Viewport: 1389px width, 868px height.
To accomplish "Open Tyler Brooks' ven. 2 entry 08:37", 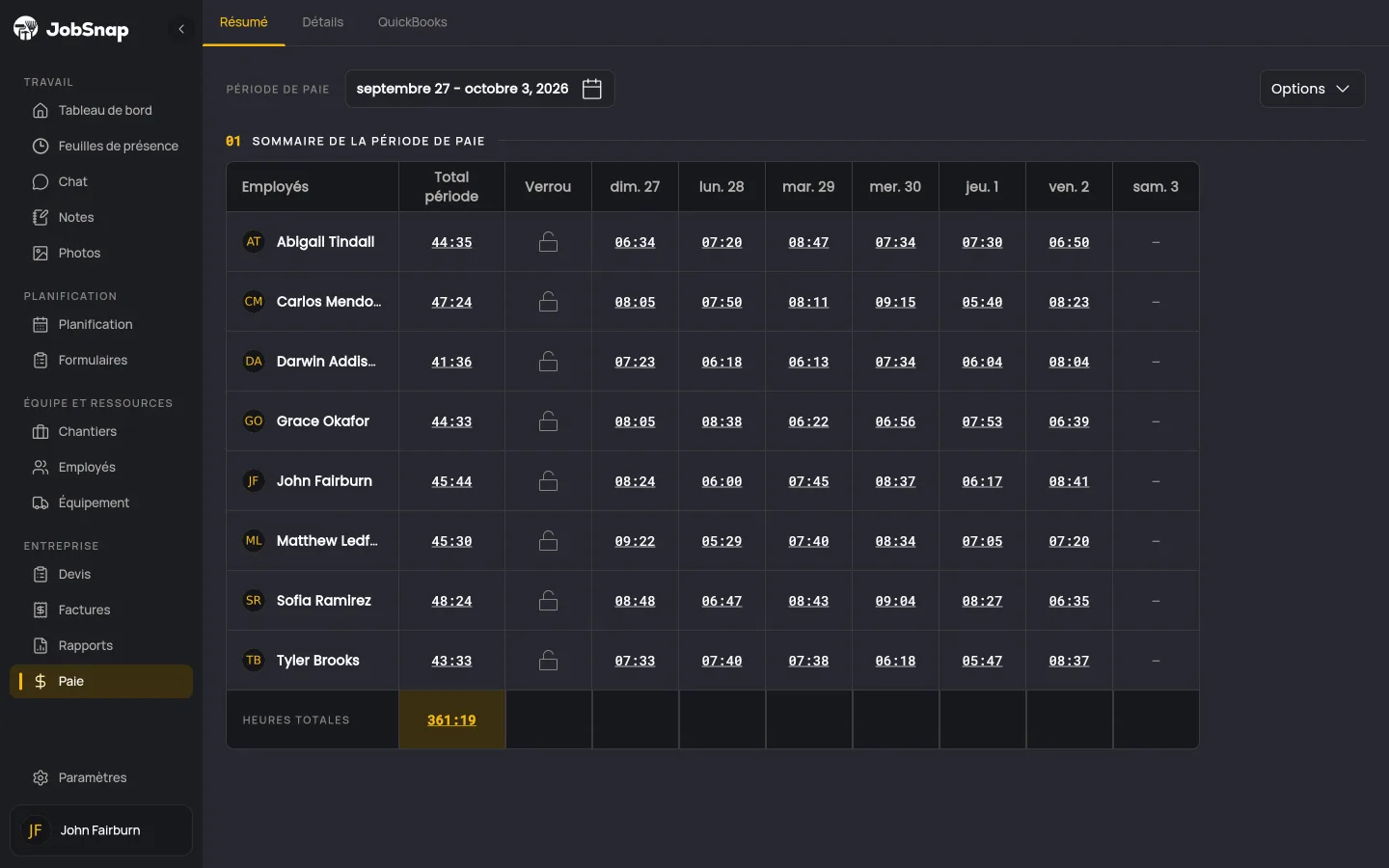I will [1069, 661].
